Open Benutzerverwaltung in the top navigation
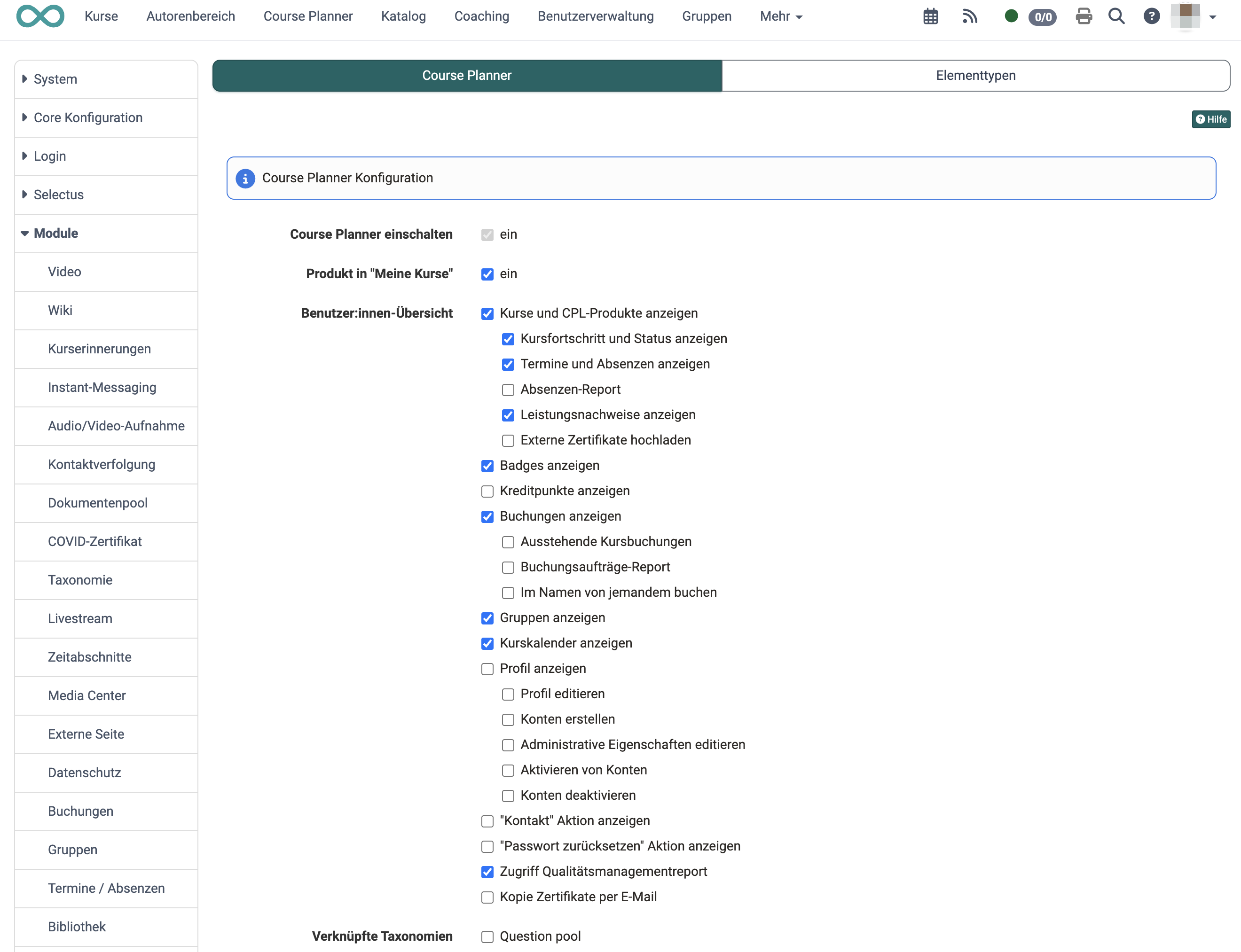The height and width of the screenshot is (952, 1241). tap(596, 16)
